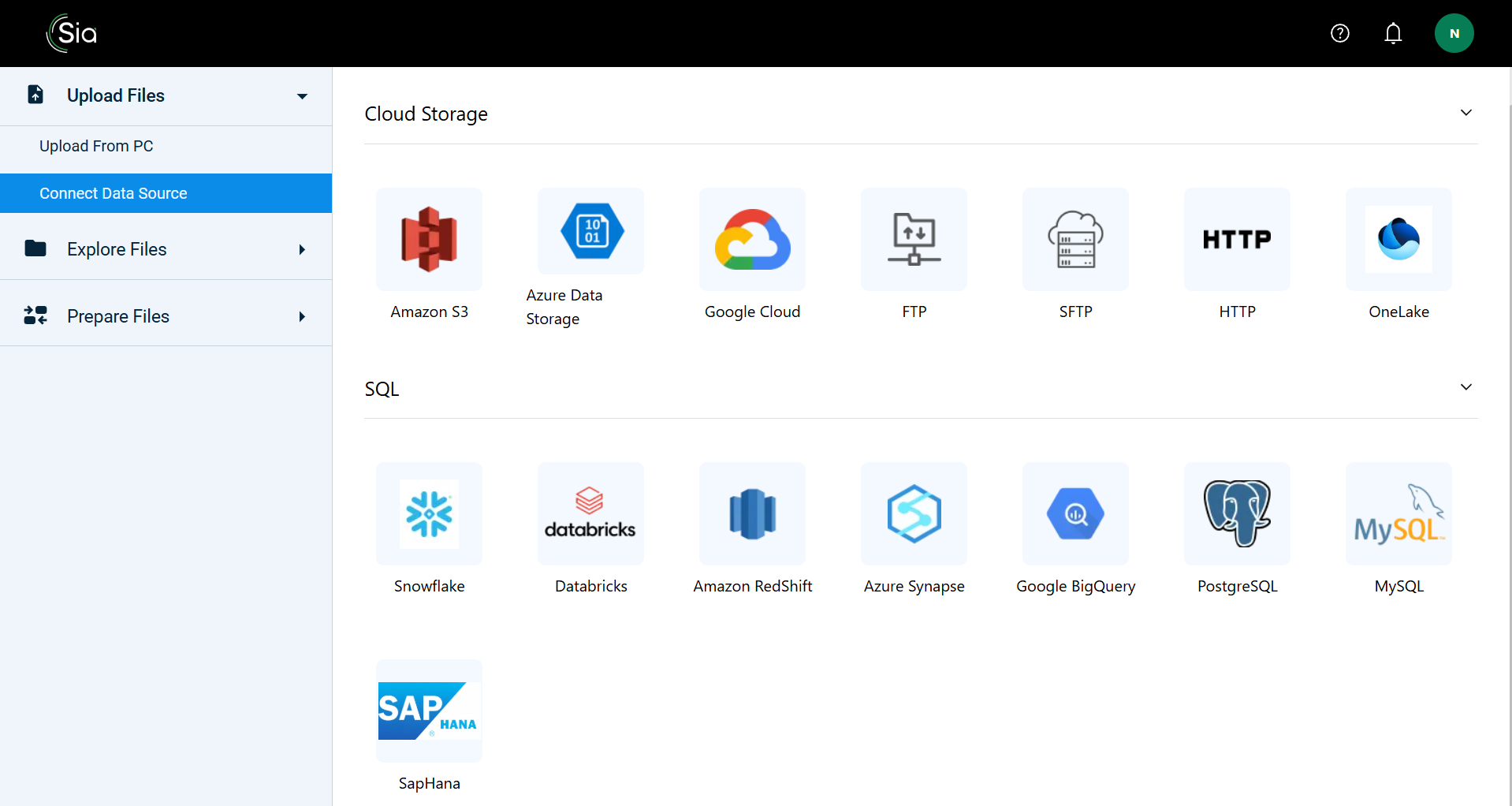The height and width of the screenshot is (806, 1512).
Task: Click the Upload Files document icon
Action: coord(35,95)
